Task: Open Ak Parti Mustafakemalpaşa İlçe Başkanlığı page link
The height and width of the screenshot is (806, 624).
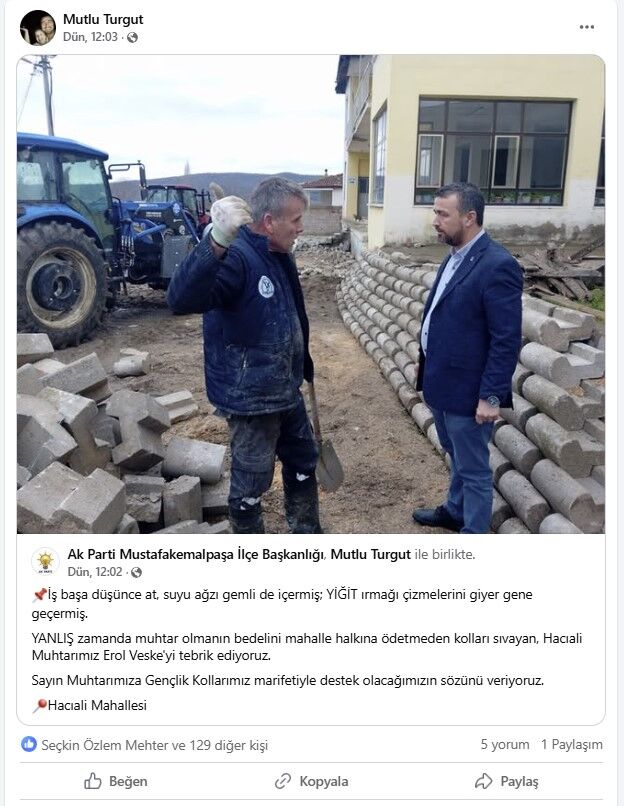Action: point(196,555)
